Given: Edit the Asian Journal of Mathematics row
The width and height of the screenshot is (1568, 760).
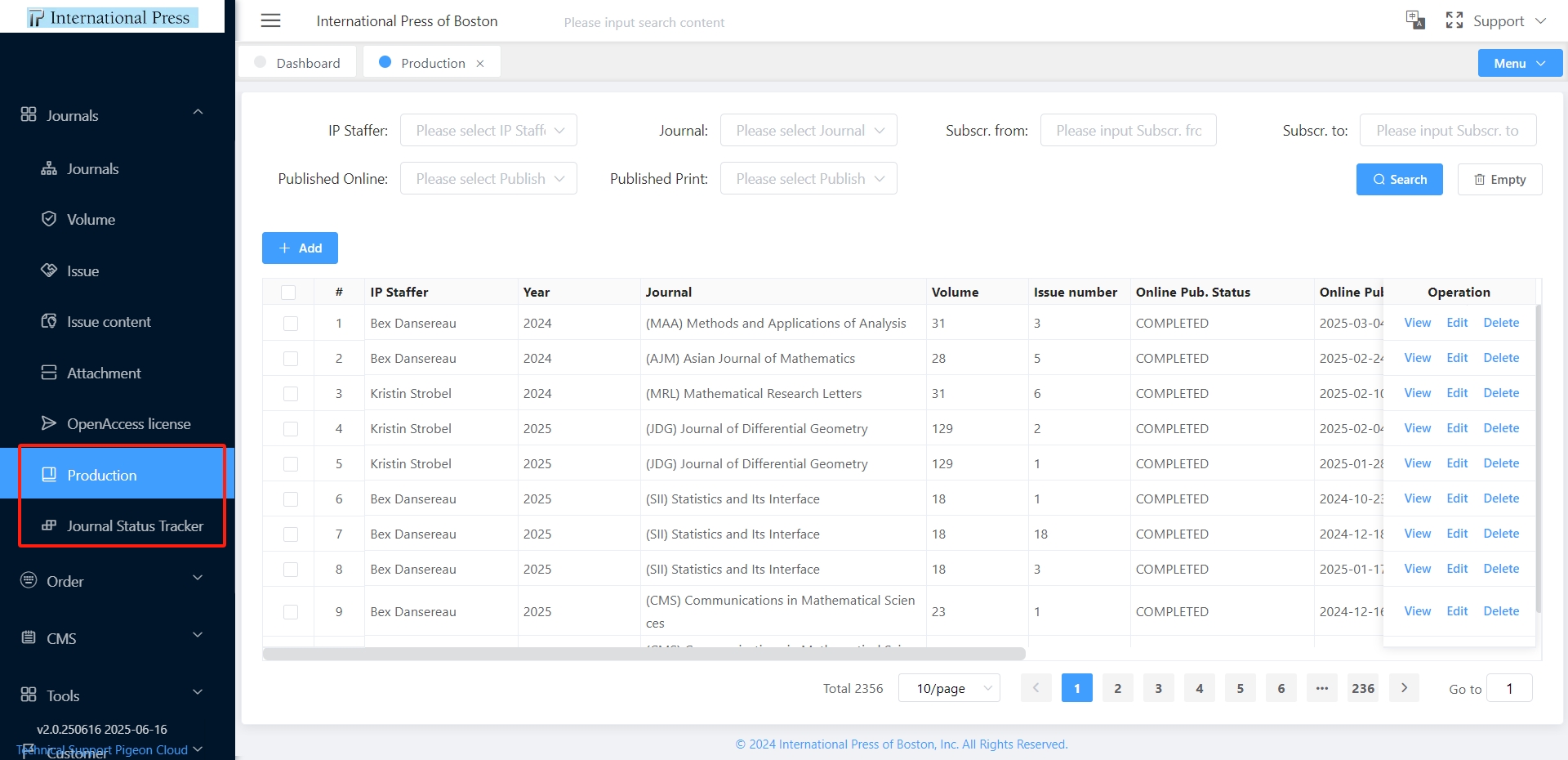Looking at the screenshot, I should pos(1457,358).
